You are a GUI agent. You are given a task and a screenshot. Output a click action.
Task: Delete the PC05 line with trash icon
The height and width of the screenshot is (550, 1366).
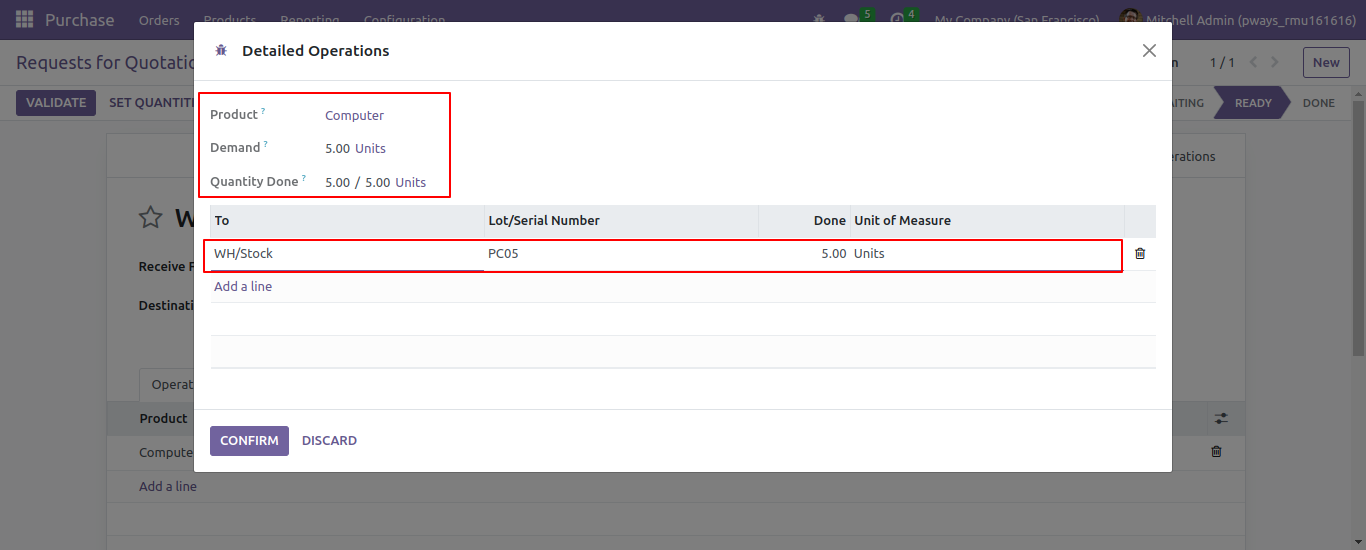point(1140,253)
